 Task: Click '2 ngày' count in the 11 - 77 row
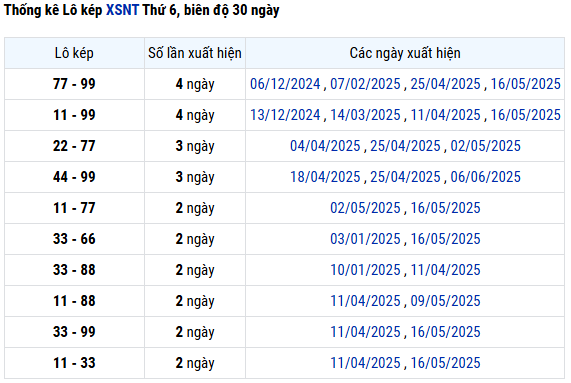click(195, 208)
